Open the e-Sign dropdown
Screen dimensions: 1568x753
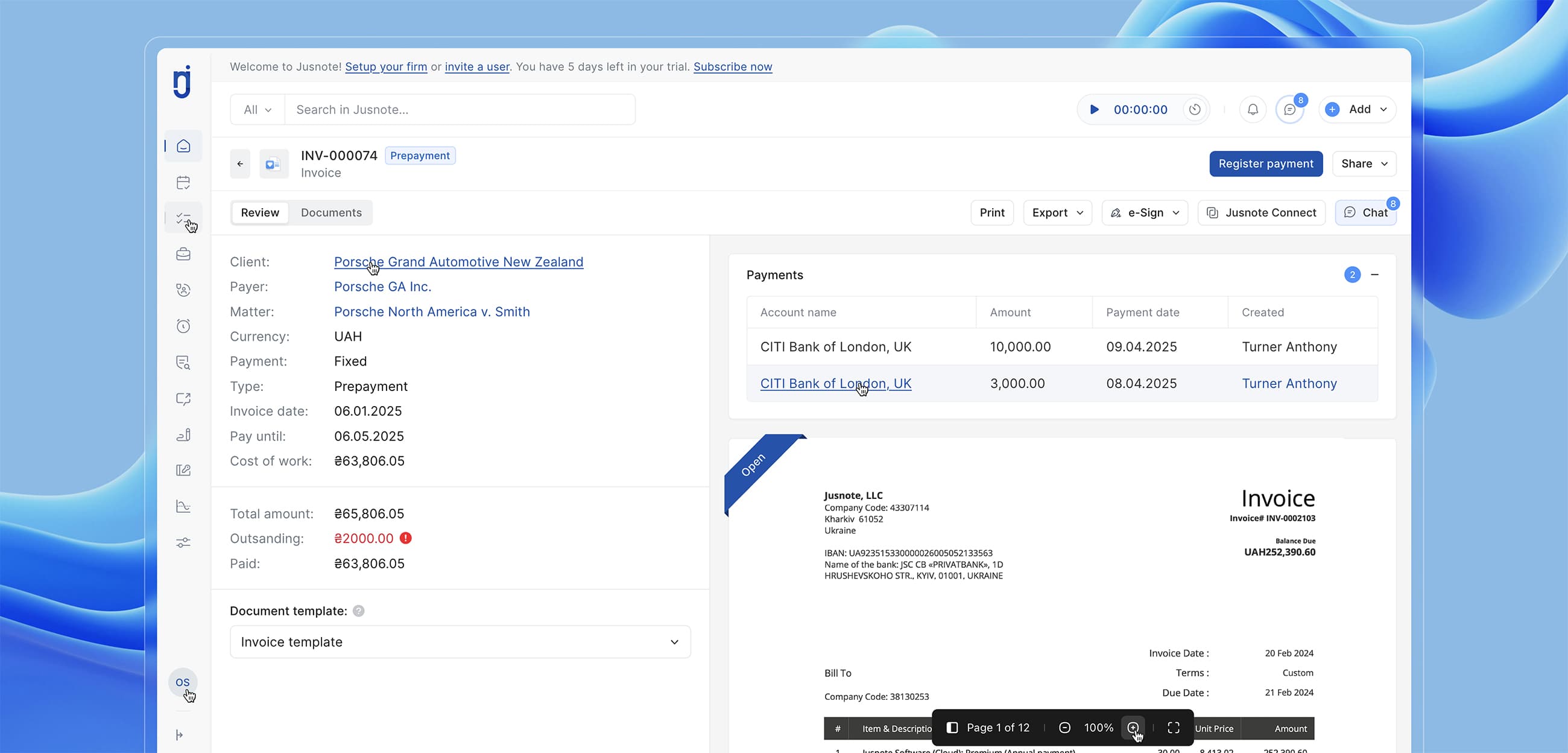[1145, 212]
